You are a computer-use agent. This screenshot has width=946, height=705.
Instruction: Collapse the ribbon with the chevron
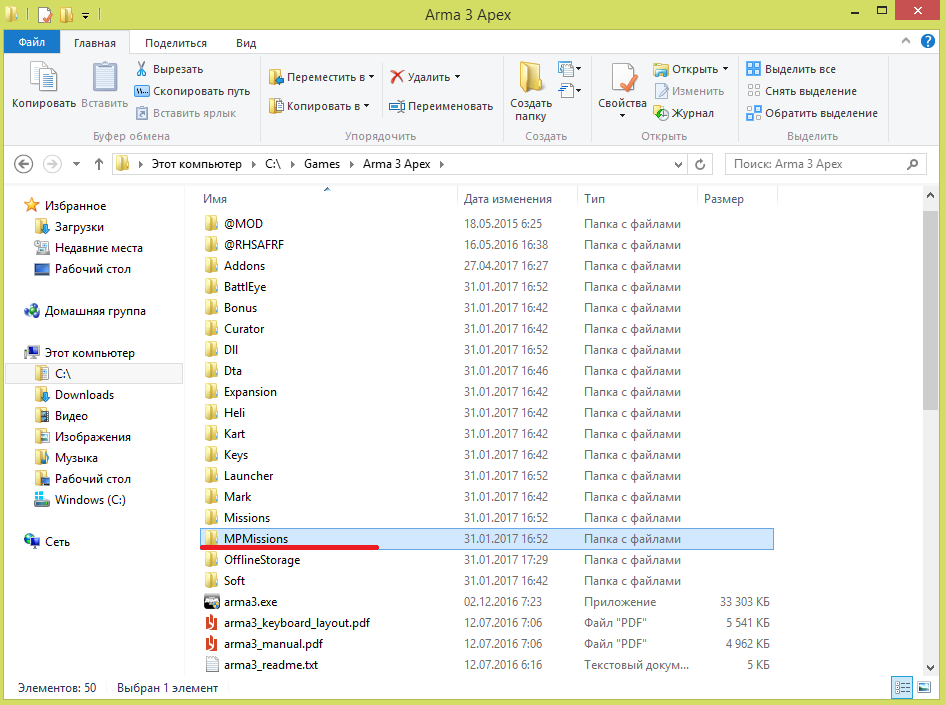tap(906, 41)
